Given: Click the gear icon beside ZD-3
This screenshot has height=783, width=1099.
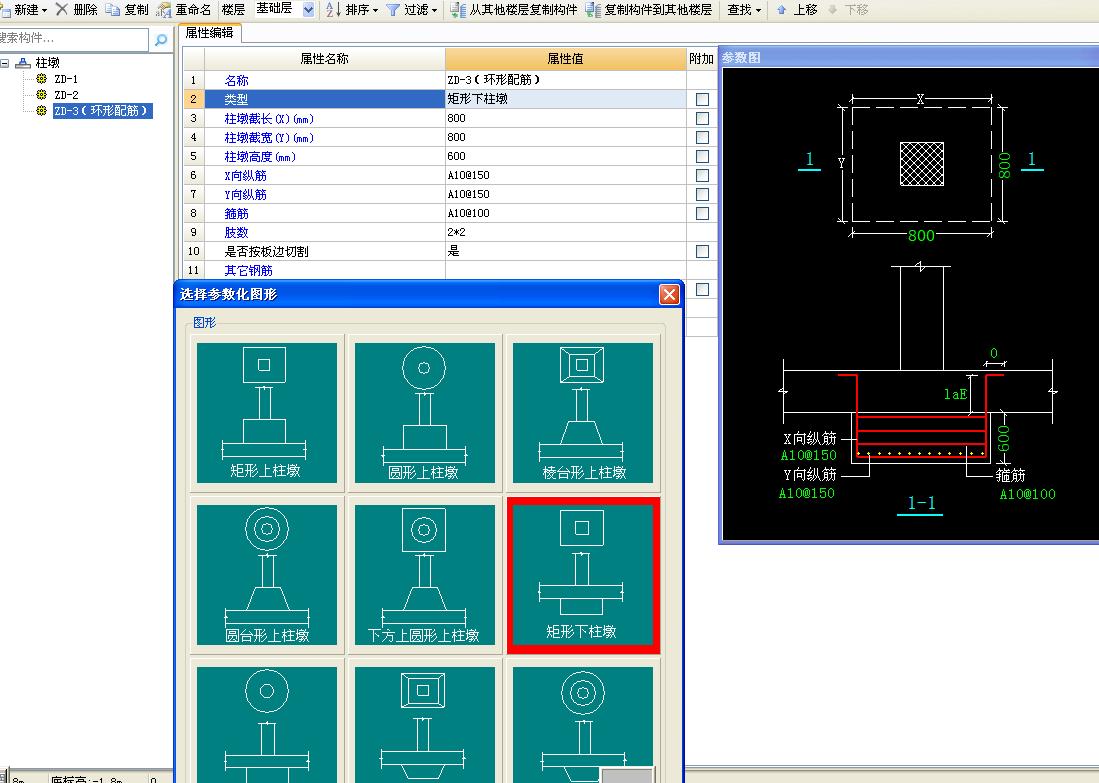Looking at the screenshot, I should coord(41,111).
